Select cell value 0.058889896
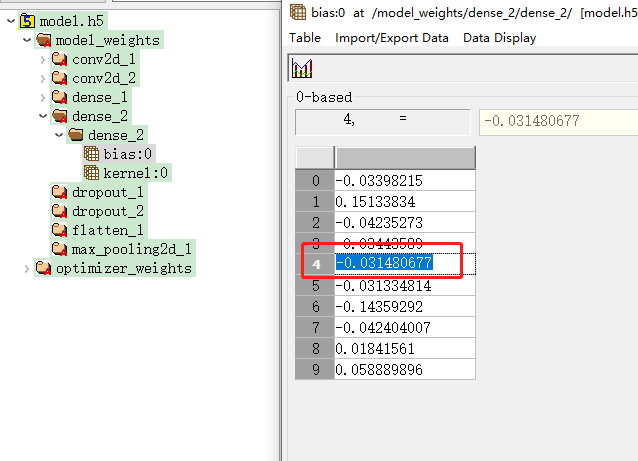The width and height of the screenshot is (638, 461). 405,369
